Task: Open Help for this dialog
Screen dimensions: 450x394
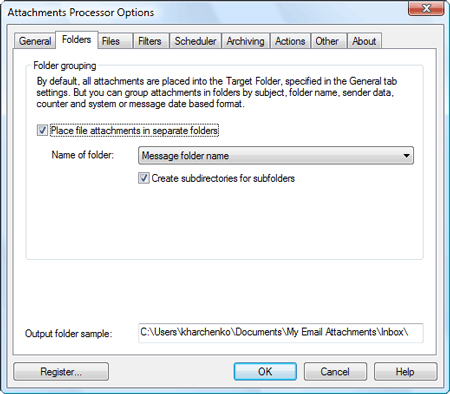Action: point(405,372)
